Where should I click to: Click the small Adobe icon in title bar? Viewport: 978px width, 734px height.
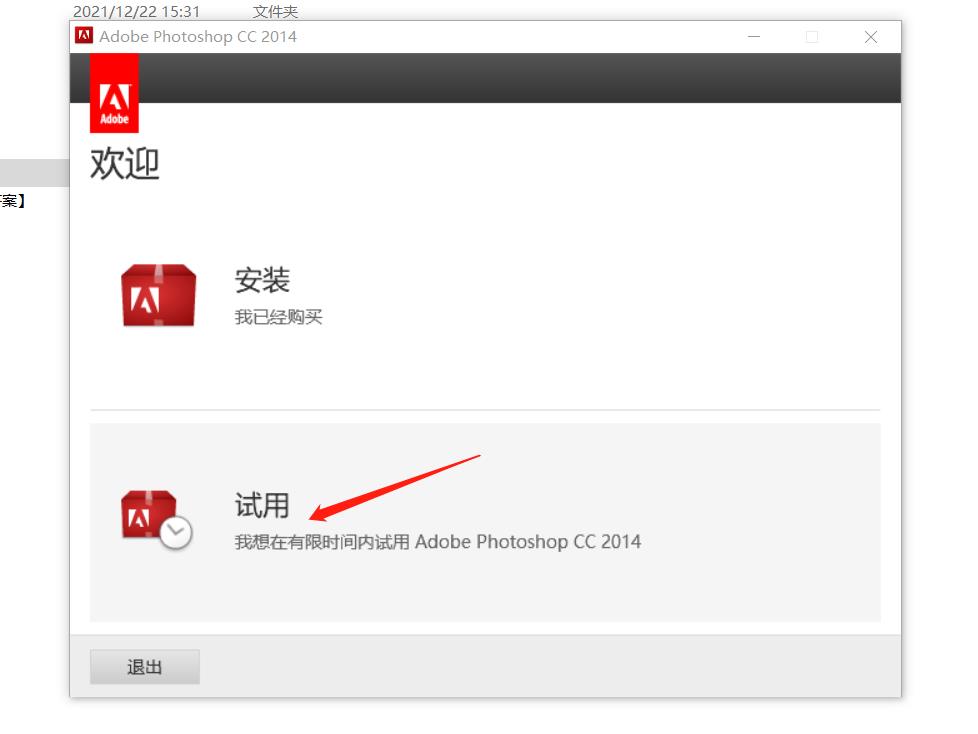tap(85, 37)
